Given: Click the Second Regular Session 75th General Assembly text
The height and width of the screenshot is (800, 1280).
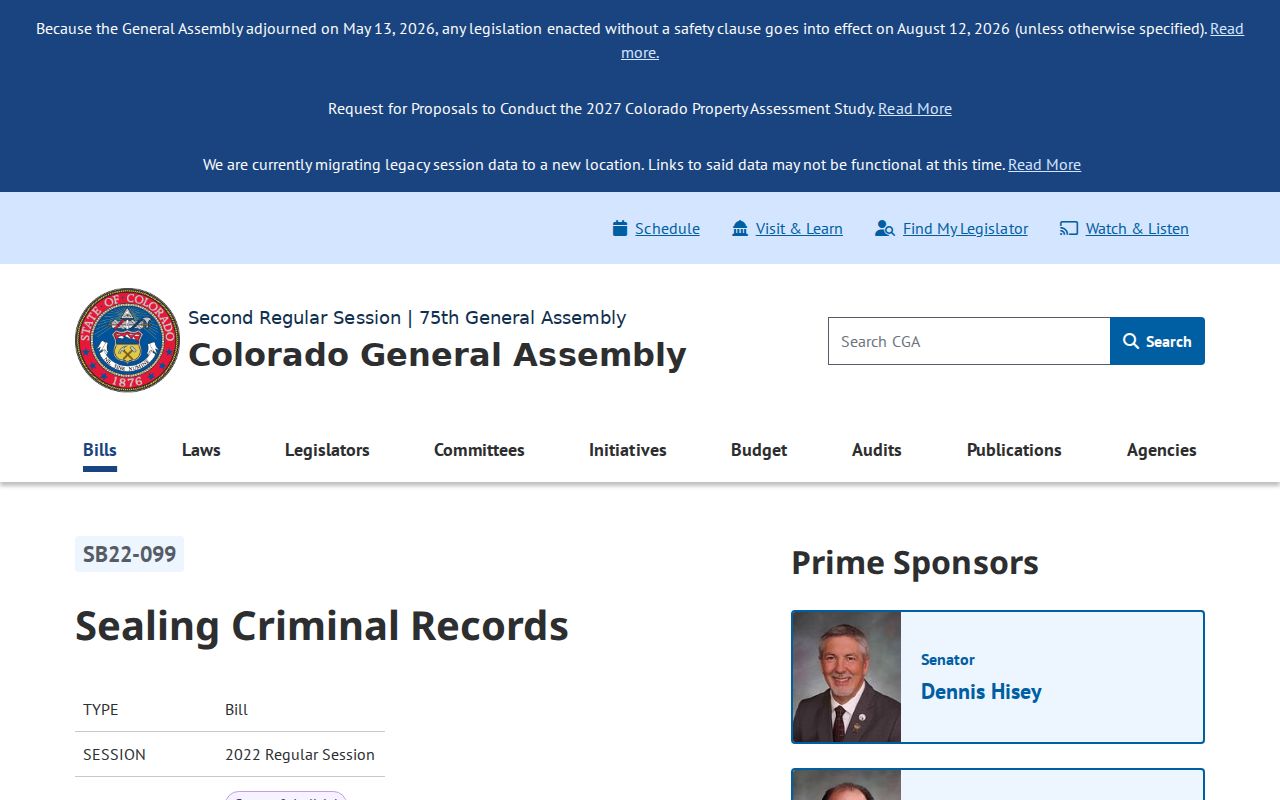Looking at the screenshot, I should click(407, 317).
